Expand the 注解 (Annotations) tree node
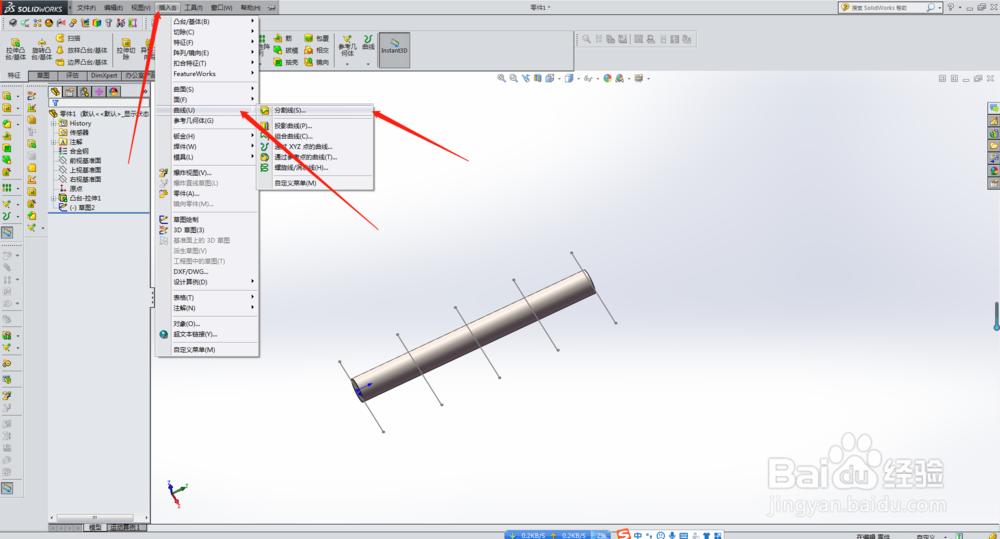The width and height of the screenshot is (1000, 539). coord(54,142)
